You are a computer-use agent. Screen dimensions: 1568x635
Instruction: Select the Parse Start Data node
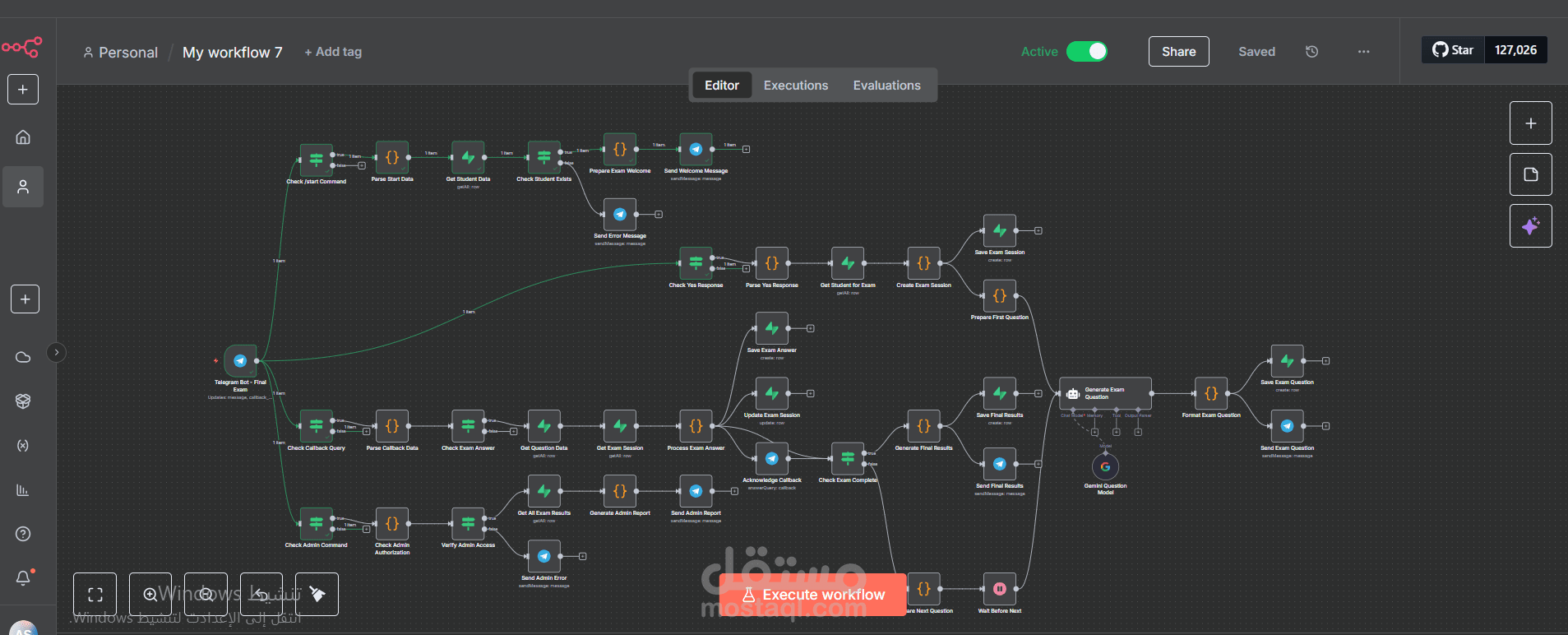tap(392, 157)
